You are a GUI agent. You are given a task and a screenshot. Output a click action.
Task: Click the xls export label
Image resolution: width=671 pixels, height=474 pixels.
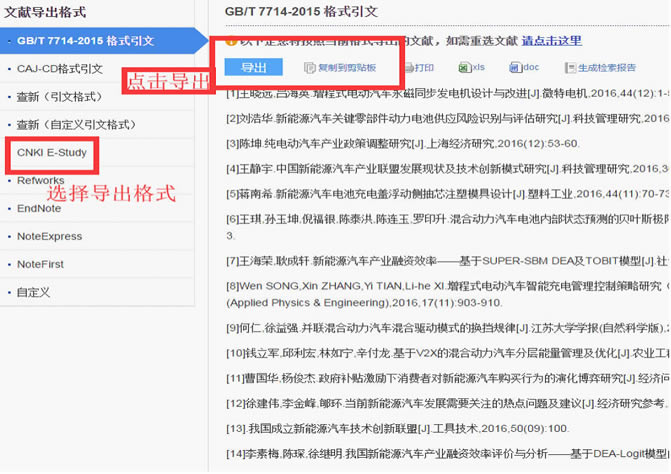coord(478,67)
